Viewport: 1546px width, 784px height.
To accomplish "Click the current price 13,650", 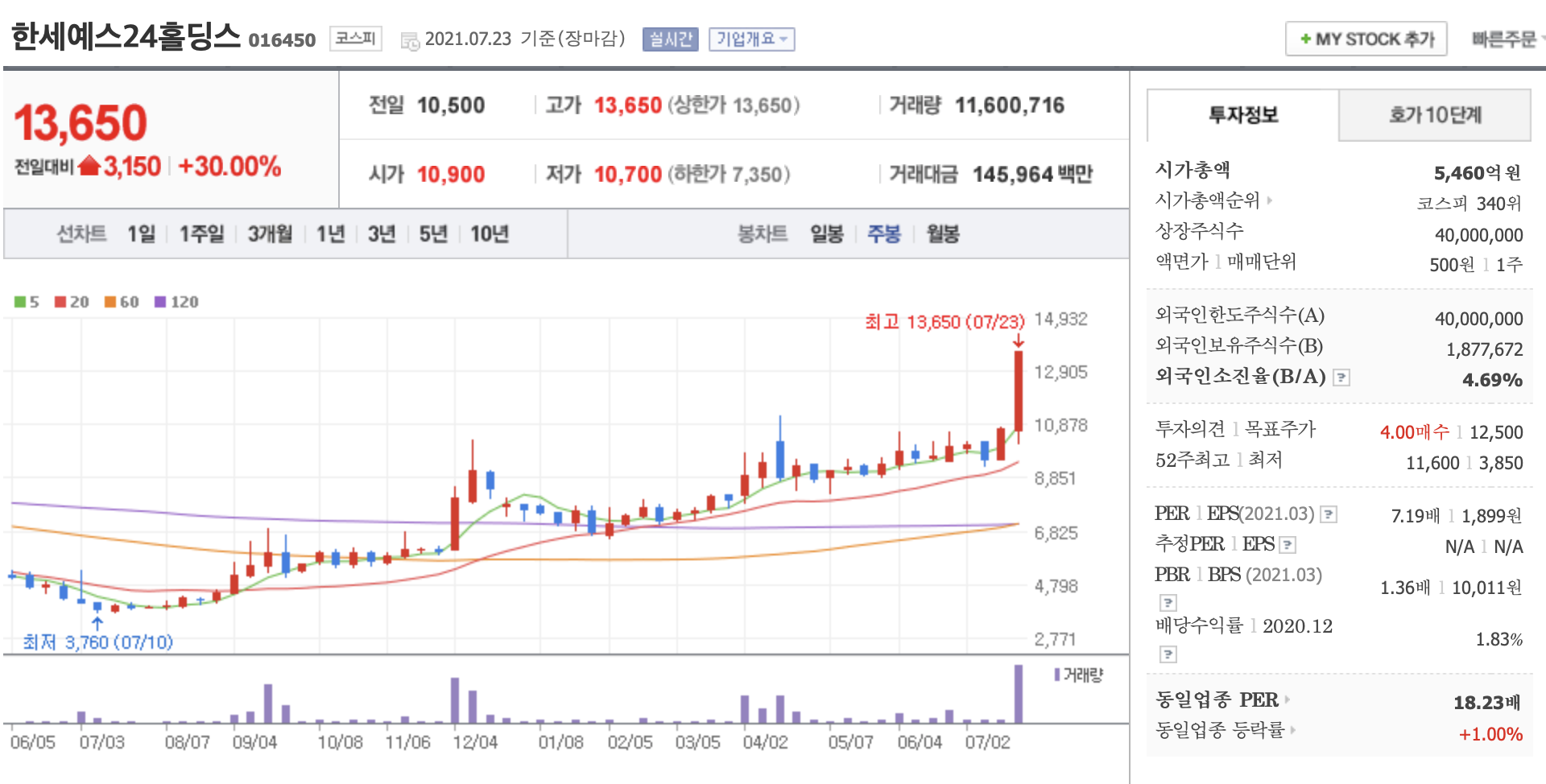I will tap(81, 123).
